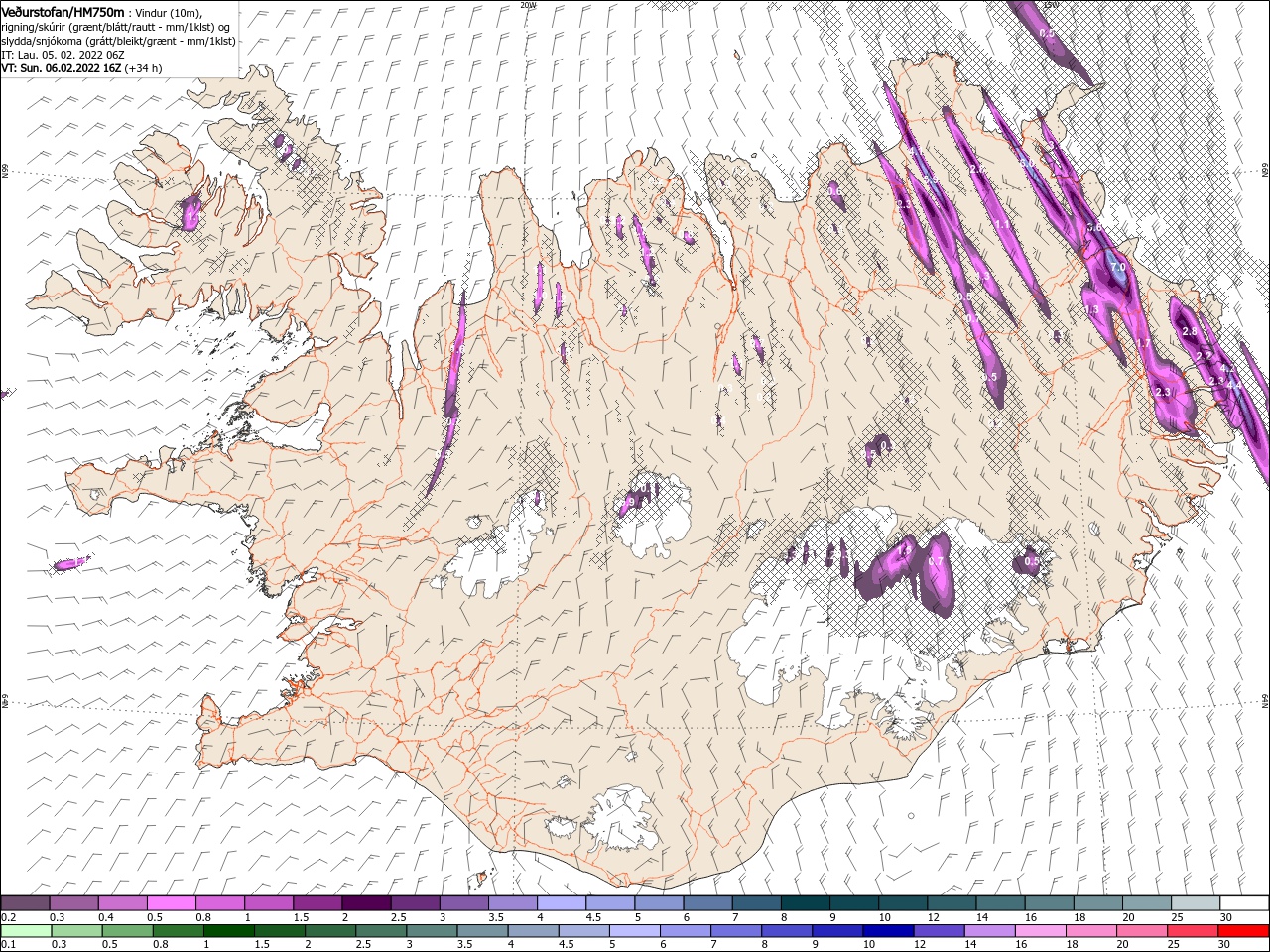Image resolution: width=1270 pixels, height=952 pixels.
Task: Click the dull purple 0.2 swatch, upper legend row
Action: pos(26,903)
